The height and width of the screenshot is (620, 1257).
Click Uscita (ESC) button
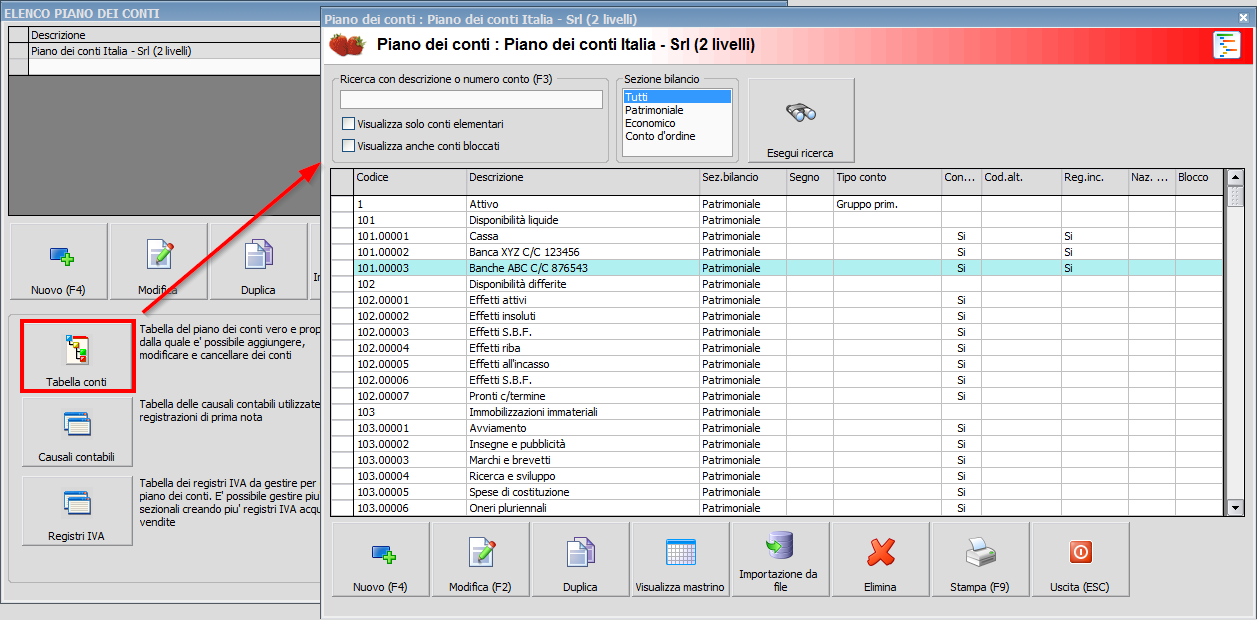(1080, 560)
